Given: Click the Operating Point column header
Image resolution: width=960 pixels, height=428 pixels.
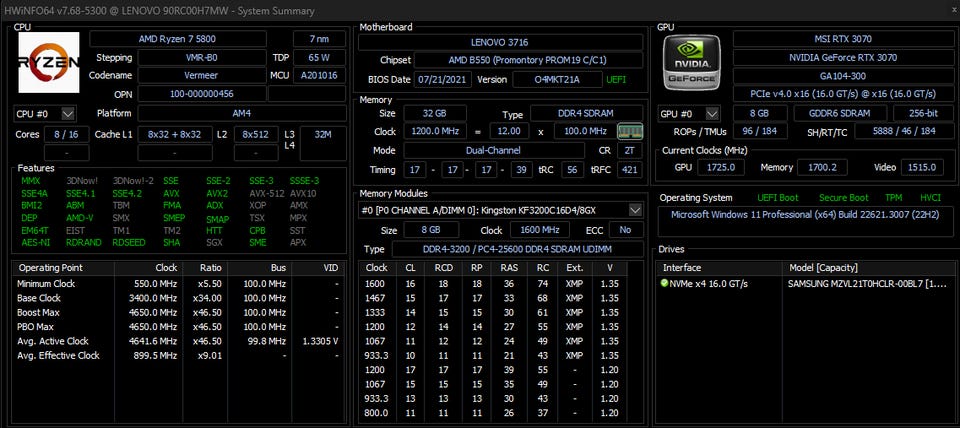Looking at the screenshot, I should tap(63, 268).
